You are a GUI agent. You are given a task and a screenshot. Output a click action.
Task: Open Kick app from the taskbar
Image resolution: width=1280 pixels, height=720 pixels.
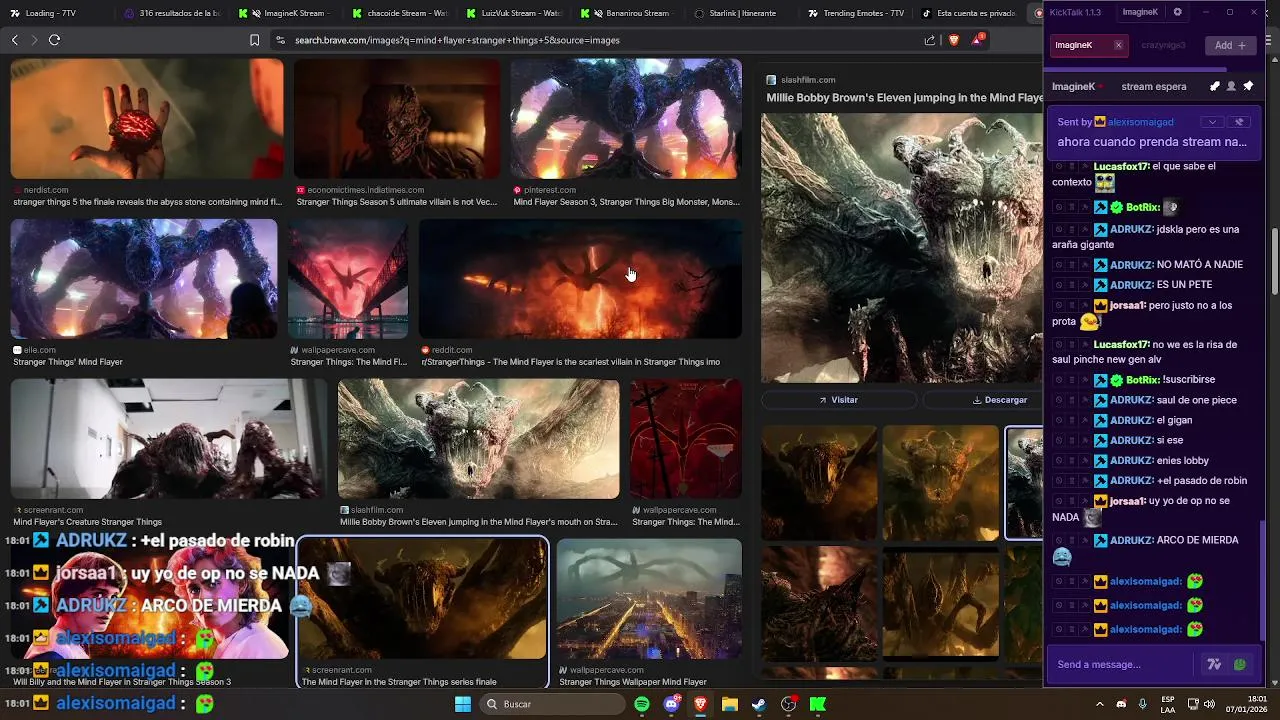click(818, 704)
